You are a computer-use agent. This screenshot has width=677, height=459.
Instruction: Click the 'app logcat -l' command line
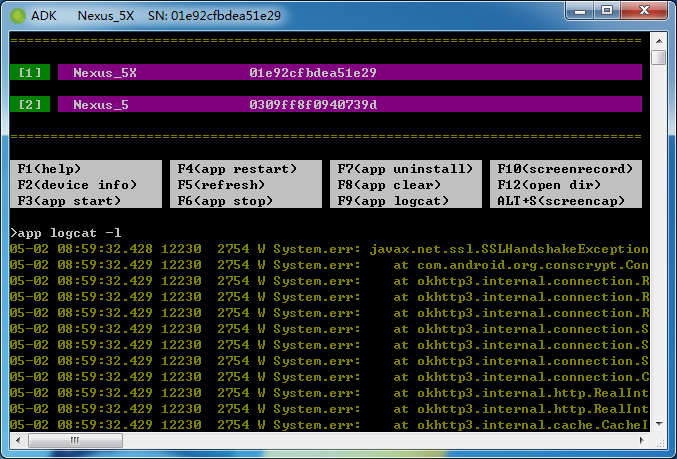(x=66, y=233)
